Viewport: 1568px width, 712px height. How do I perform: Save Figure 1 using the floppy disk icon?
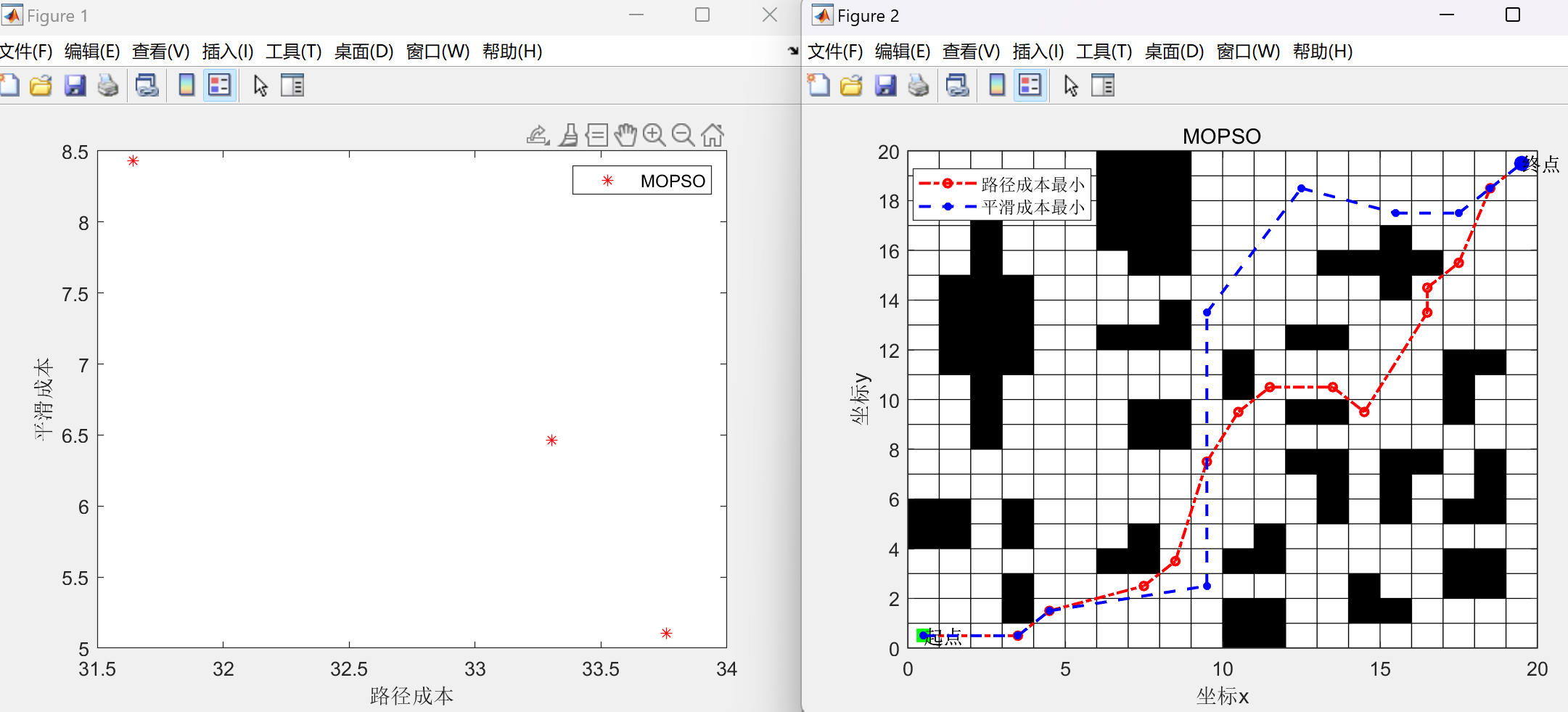(75, 86)
